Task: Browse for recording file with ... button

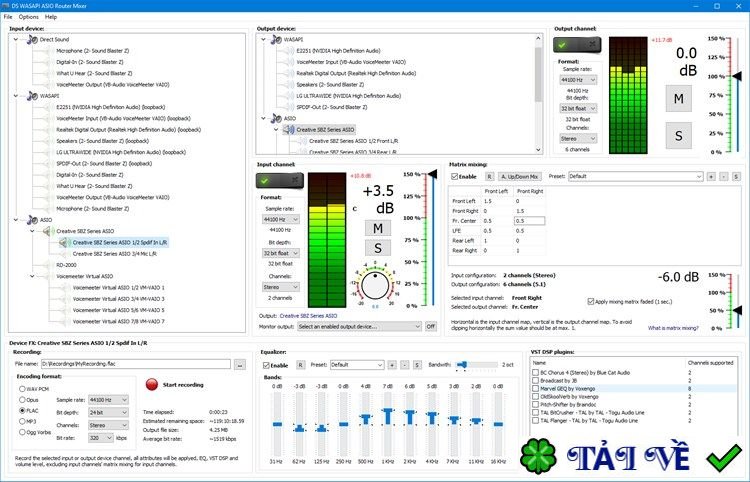Action: tap(240, 364)
